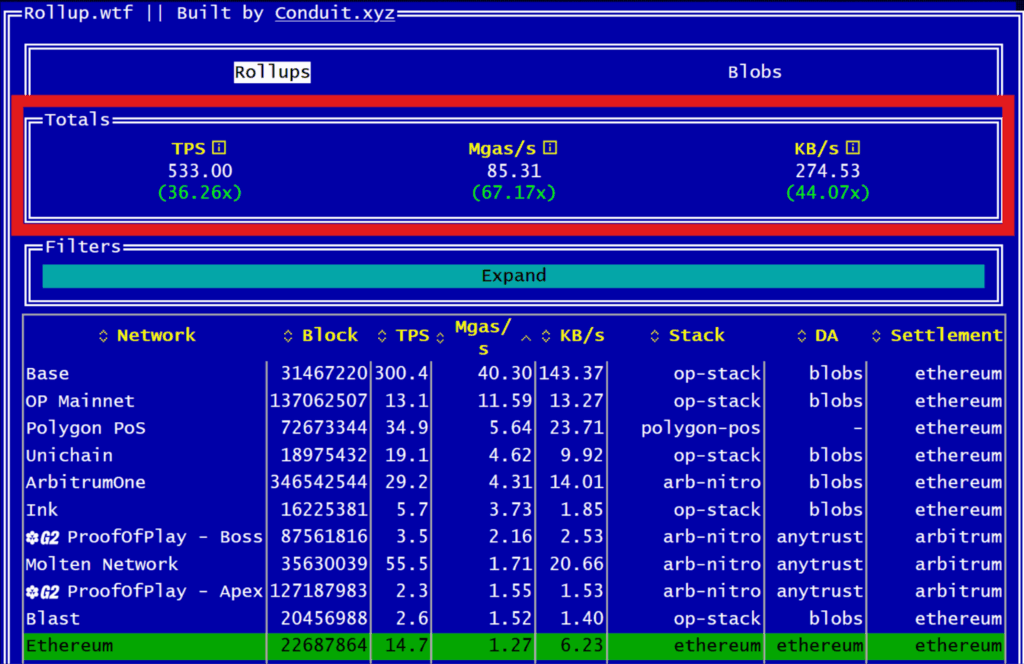This screenshot has width=1024, height=664.
Task: Click the green (36.26x) TPS multiplier
Action: tap(200, 193)
